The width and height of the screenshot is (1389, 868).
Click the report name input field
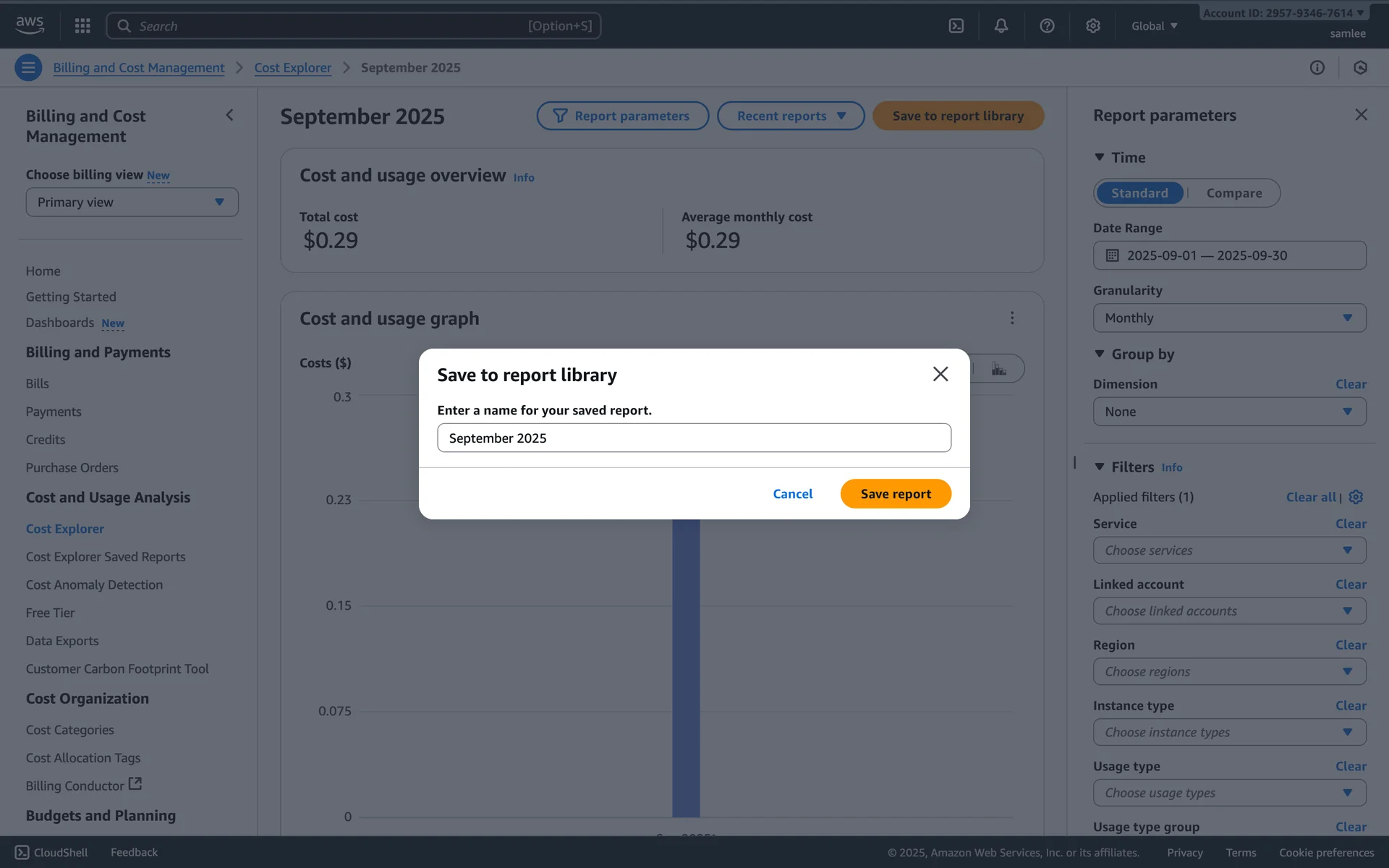[693, 438]
